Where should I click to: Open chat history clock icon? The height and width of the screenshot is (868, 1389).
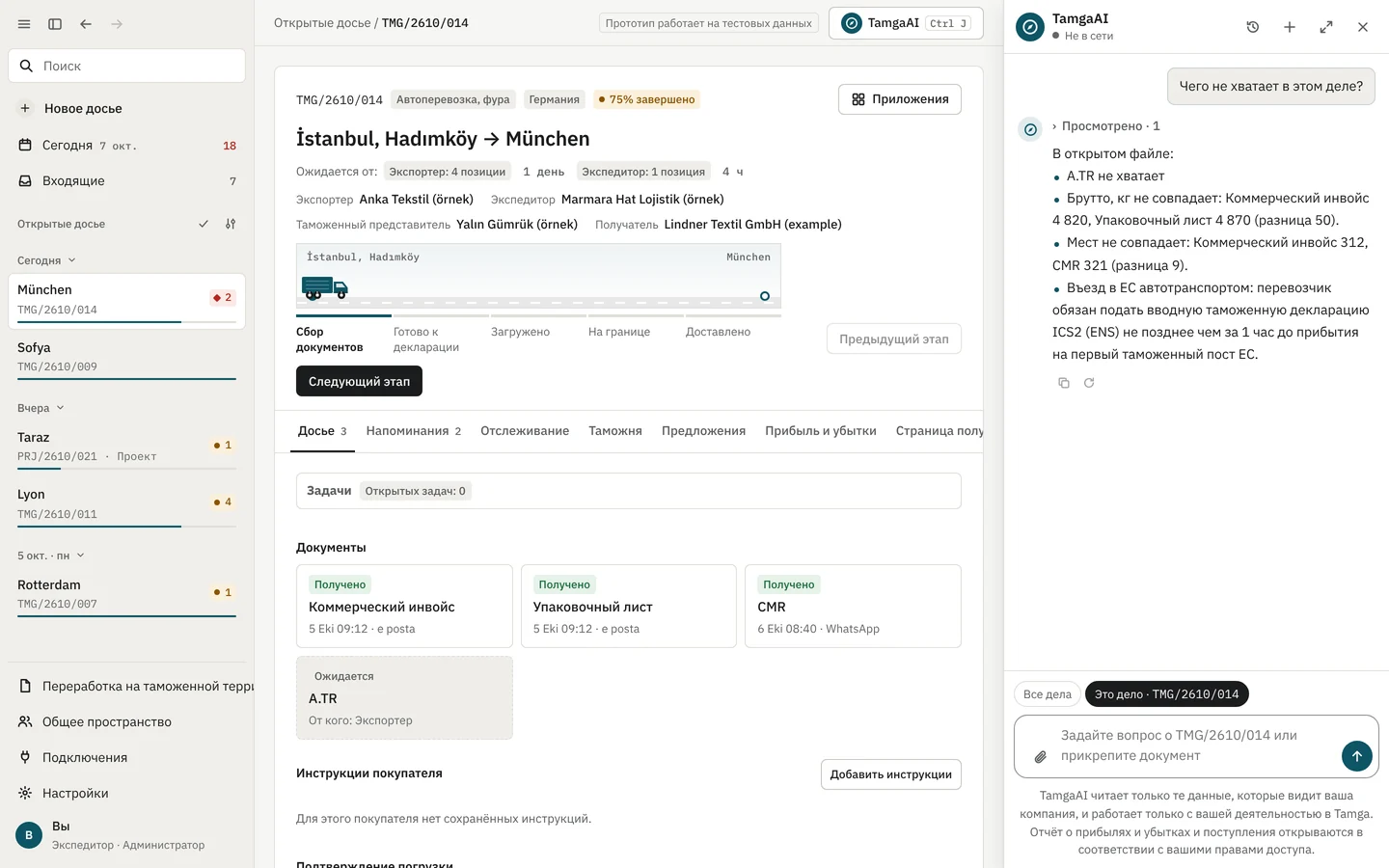click(x=1252, y=27)
